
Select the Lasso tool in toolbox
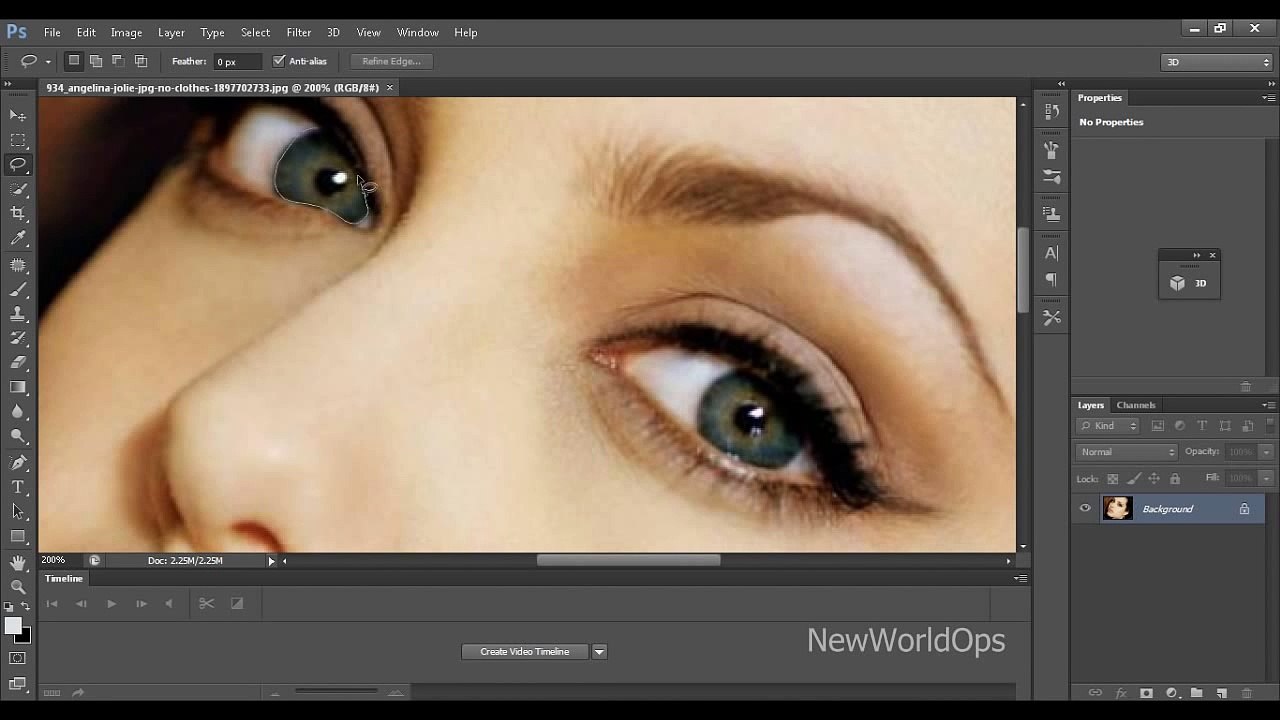(x=18, y=165)
